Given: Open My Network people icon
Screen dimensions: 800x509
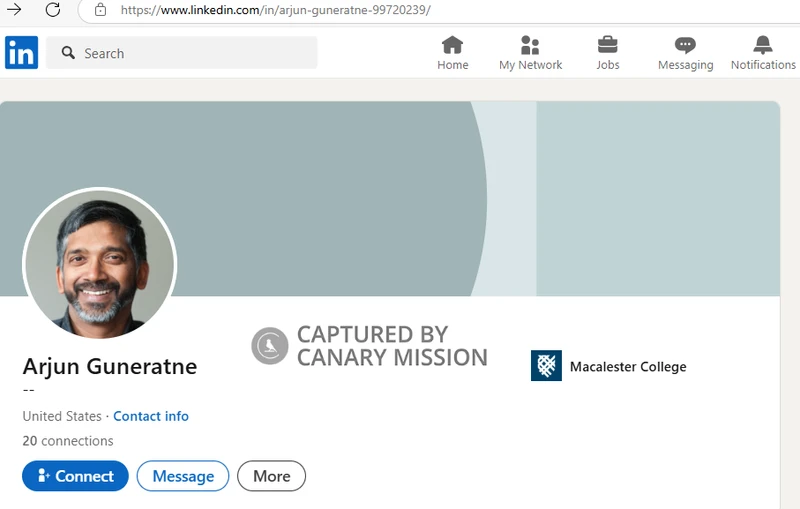Looking at the screenshot, I should point(530,45).
